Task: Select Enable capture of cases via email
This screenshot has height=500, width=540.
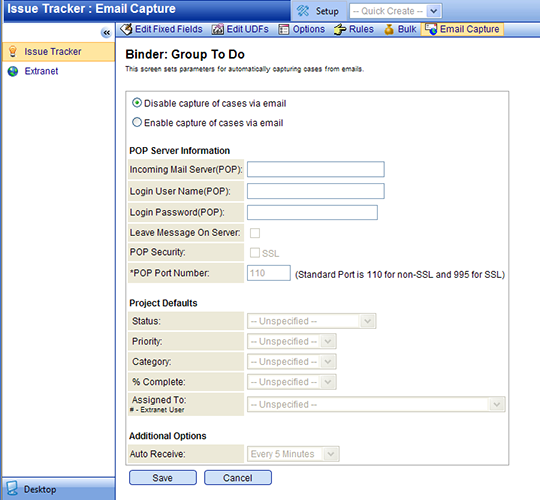Action: [137, 122]
